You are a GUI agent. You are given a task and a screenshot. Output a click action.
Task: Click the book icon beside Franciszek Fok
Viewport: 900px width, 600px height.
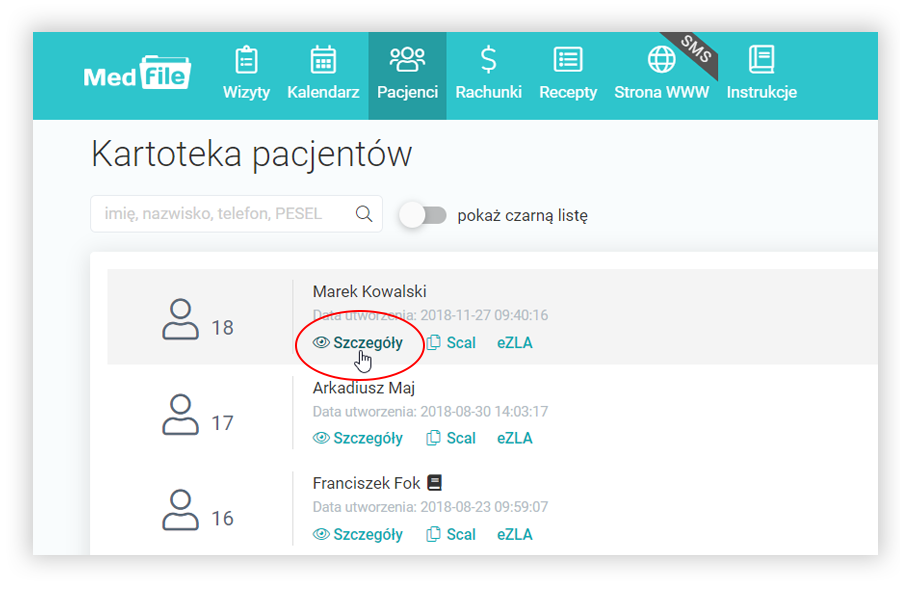click(x=434, y=482)
